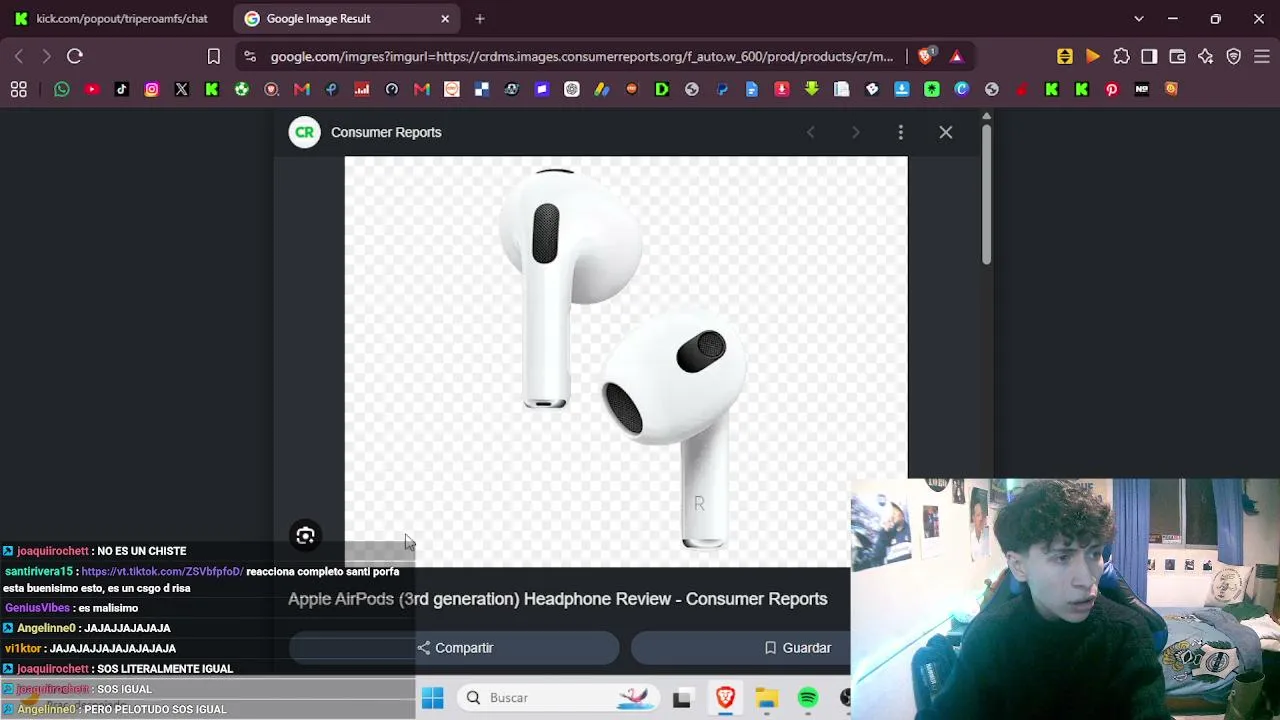
Task: Click the GeniusVibes username in chat
Action: point(37,608)
